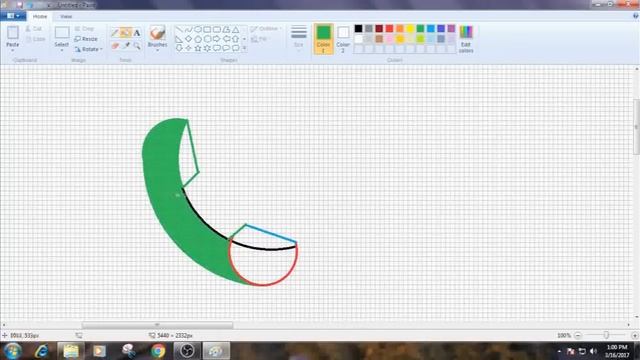Click the Paste clipboard icon
Screen dimensions: 640x360
[13, 33]
